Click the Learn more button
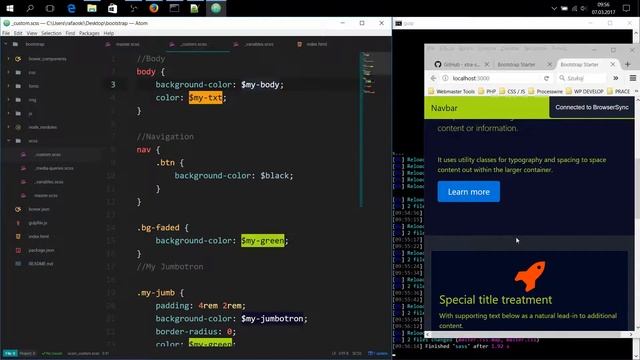 (x=469, y=191)
